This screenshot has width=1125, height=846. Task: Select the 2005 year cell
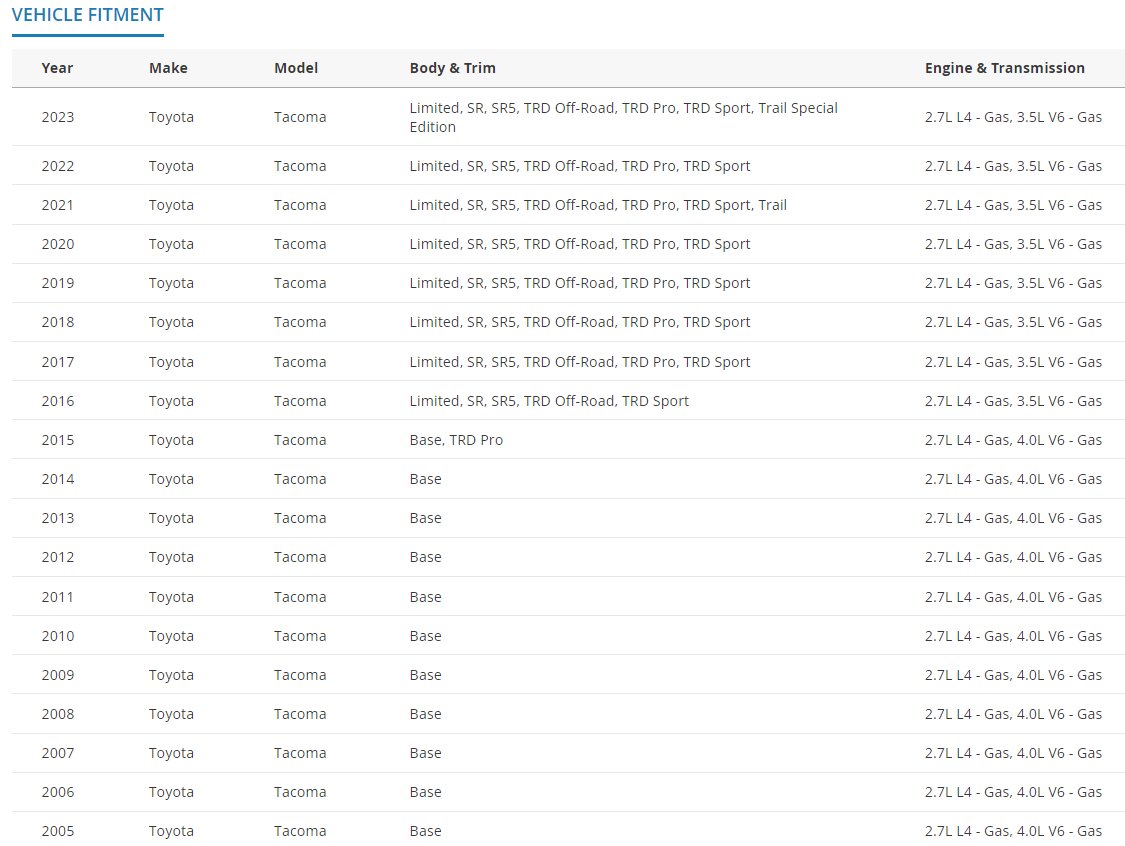point(57,831)
